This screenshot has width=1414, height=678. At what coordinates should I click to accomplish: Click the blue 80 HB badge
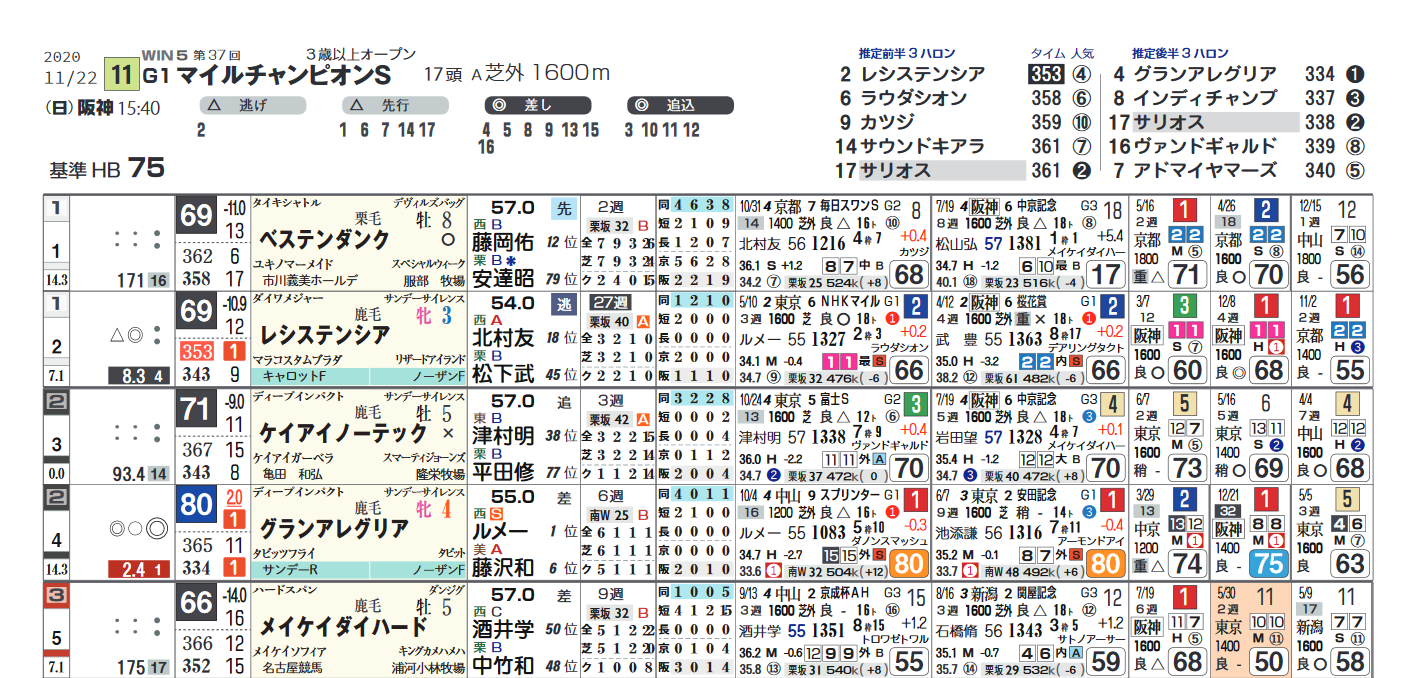197,505
